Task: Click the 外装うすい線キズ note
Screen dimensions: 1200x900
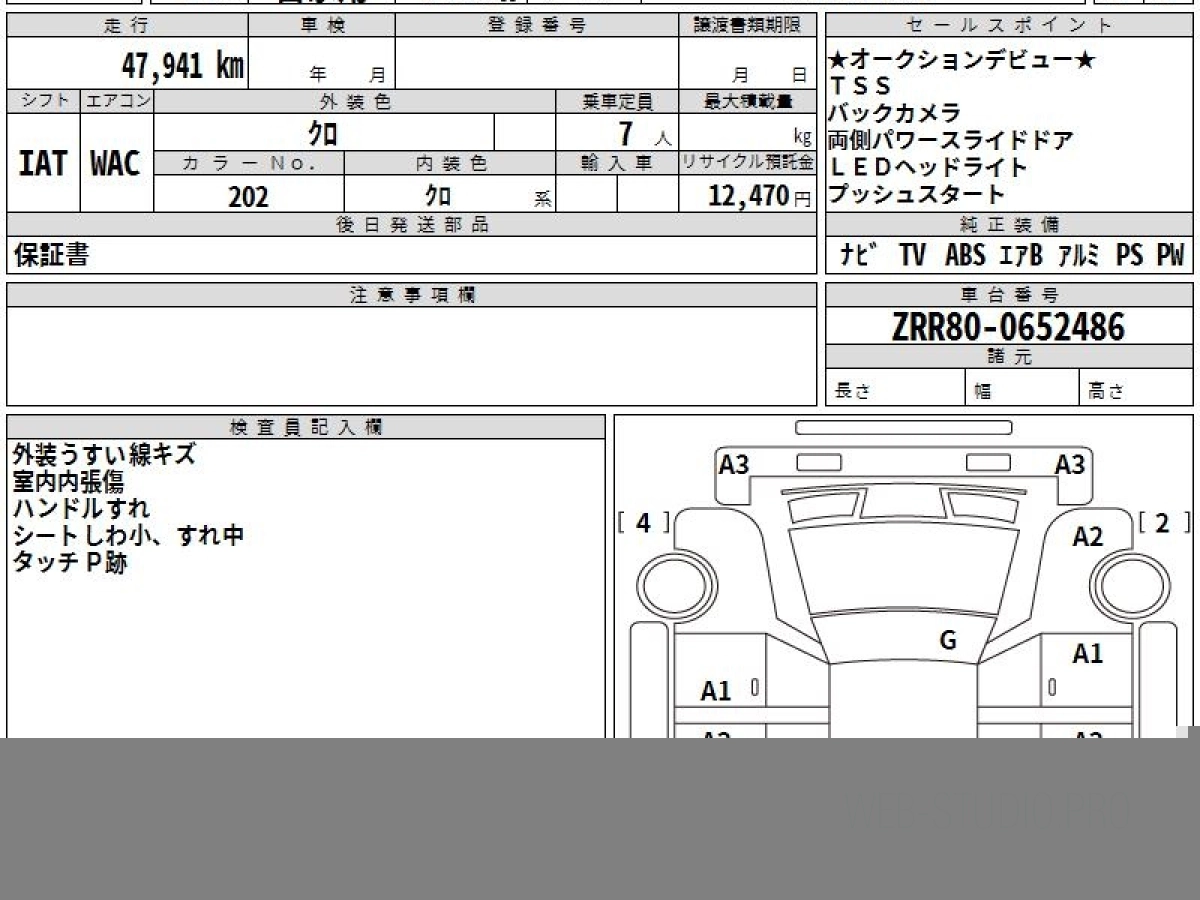Action: [x=104, y=455]
